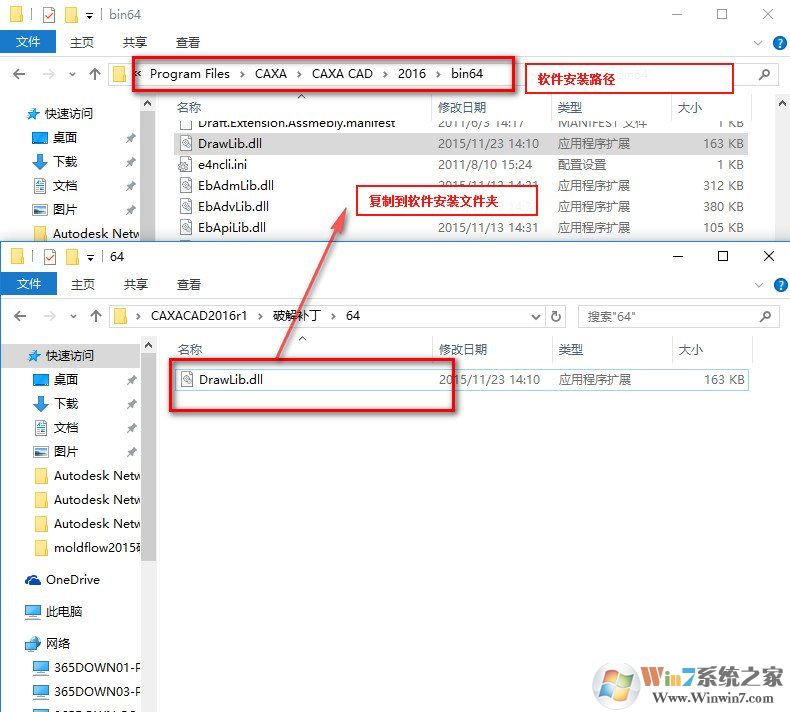
Task: Switch to 查看 tab in the bin64 window
Action: pyautogui.click(x=187, y=42)
